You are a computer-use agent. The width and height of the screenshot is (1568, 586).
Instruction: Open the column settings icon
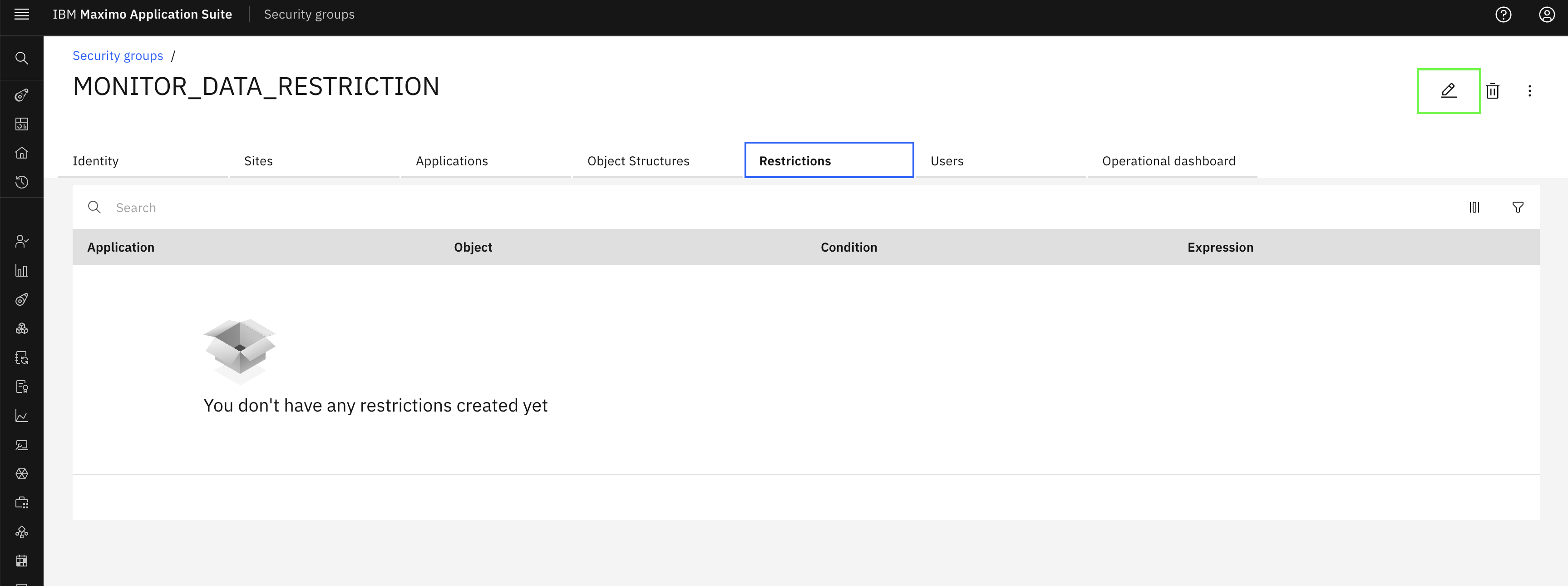click(x=1474, y=207)
